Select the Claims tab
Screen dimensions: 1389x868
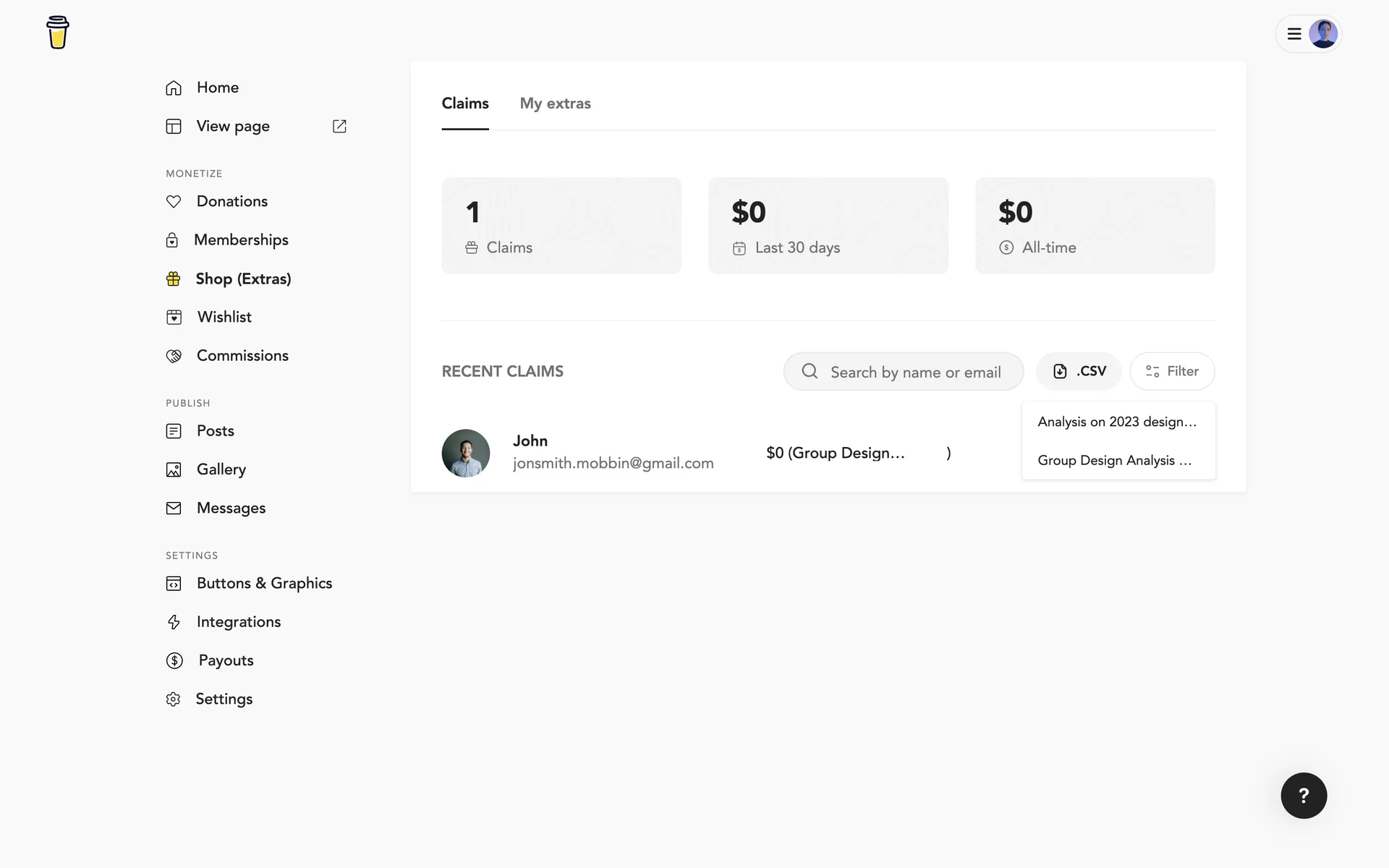[465, 103]
